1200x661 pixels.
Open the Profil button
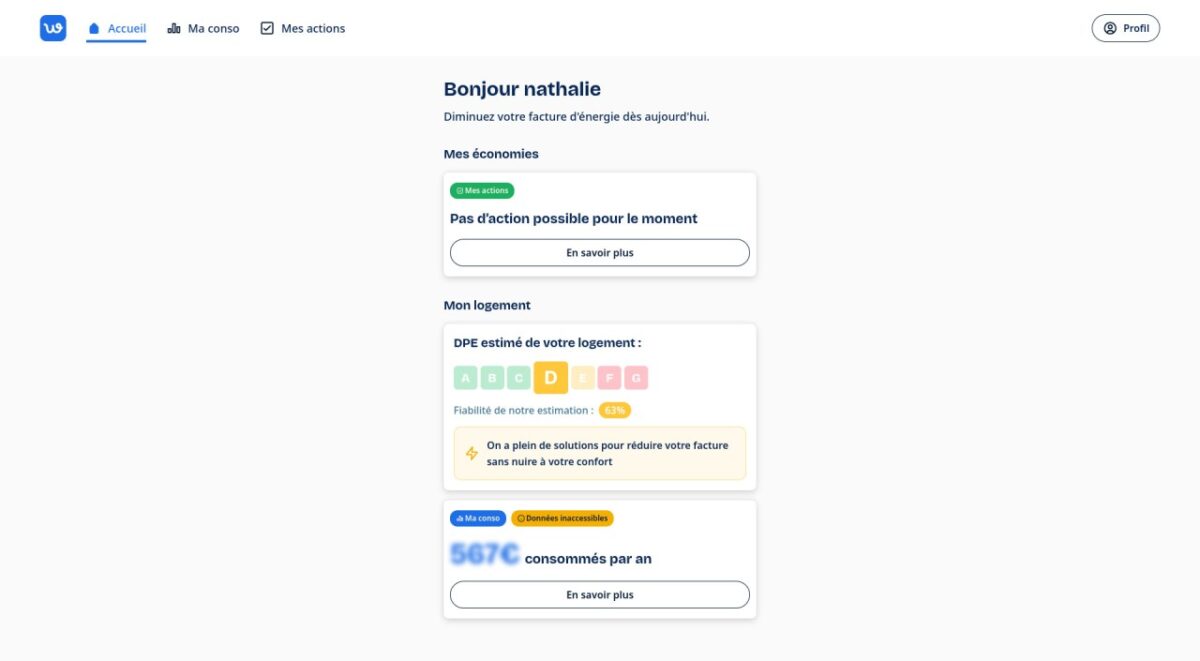1125,28
